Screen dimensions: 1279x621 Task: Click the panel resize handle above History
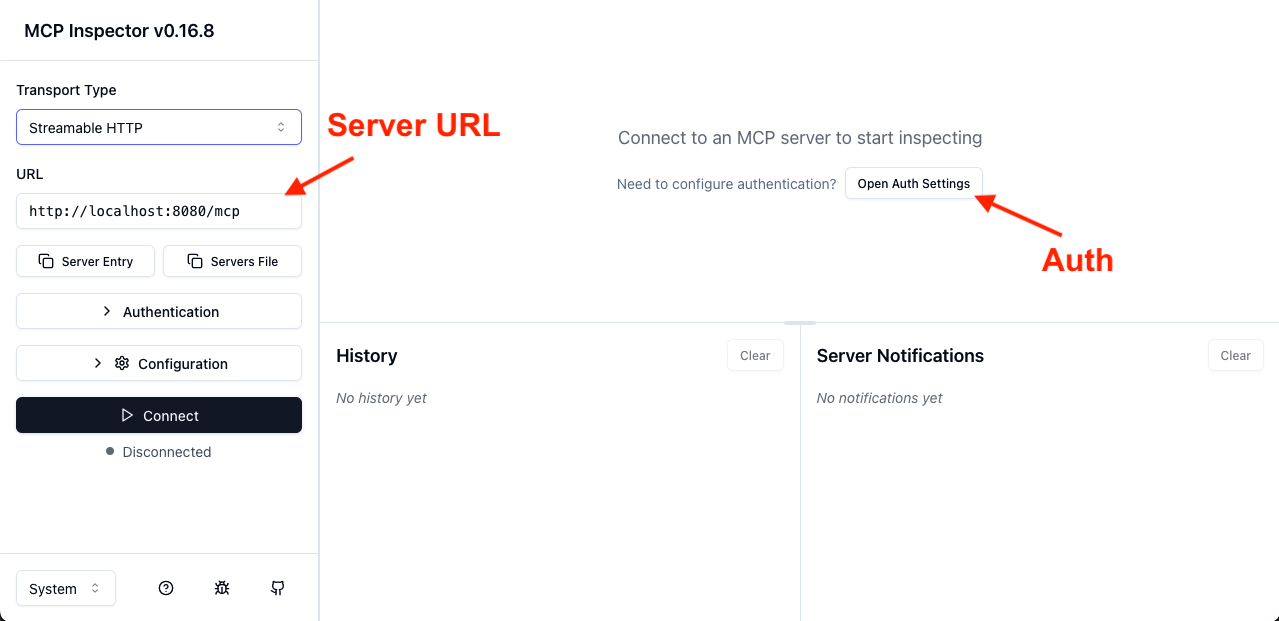[x=800, y=323]
